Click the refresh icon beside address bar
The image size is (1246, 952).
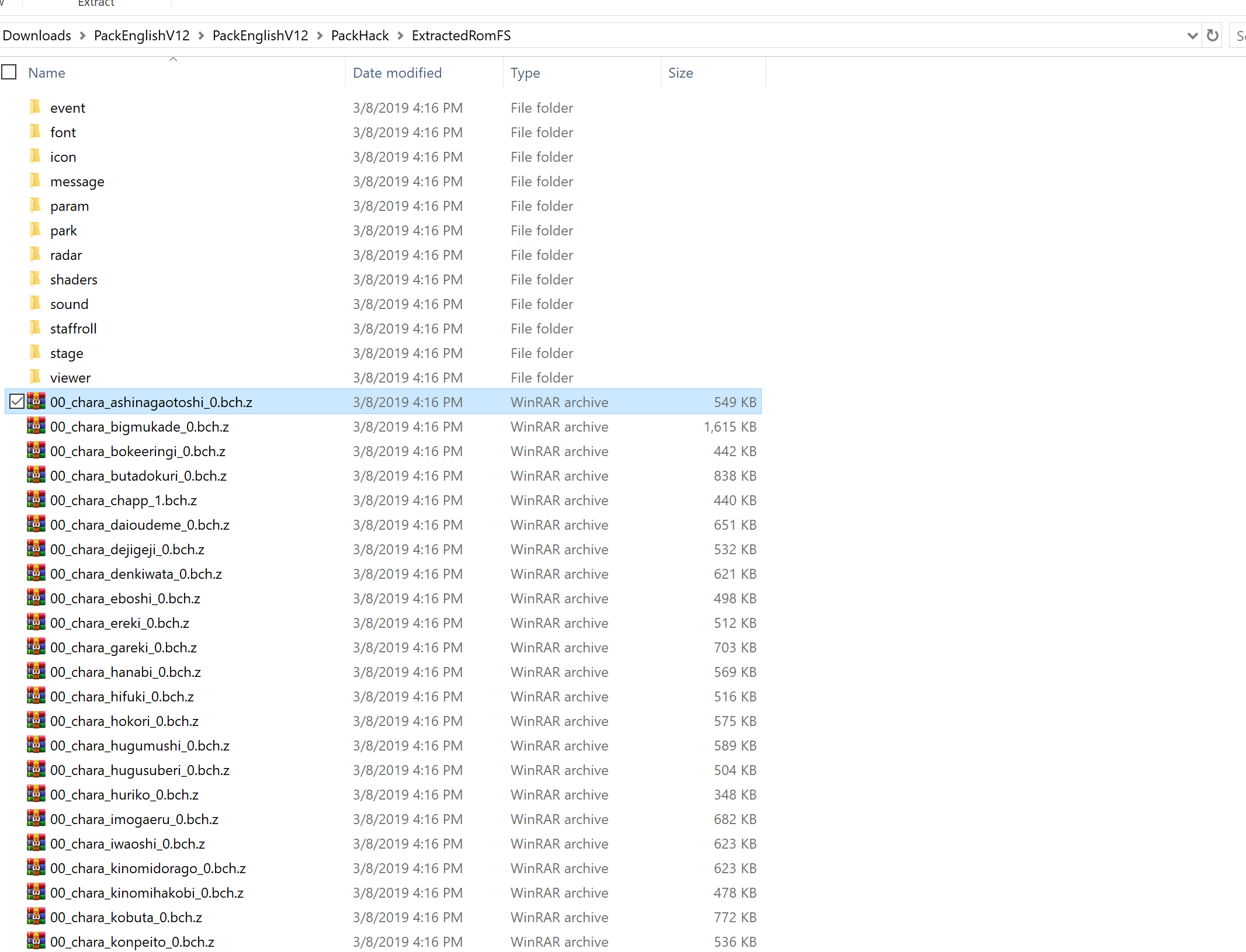click(1213, 36)
